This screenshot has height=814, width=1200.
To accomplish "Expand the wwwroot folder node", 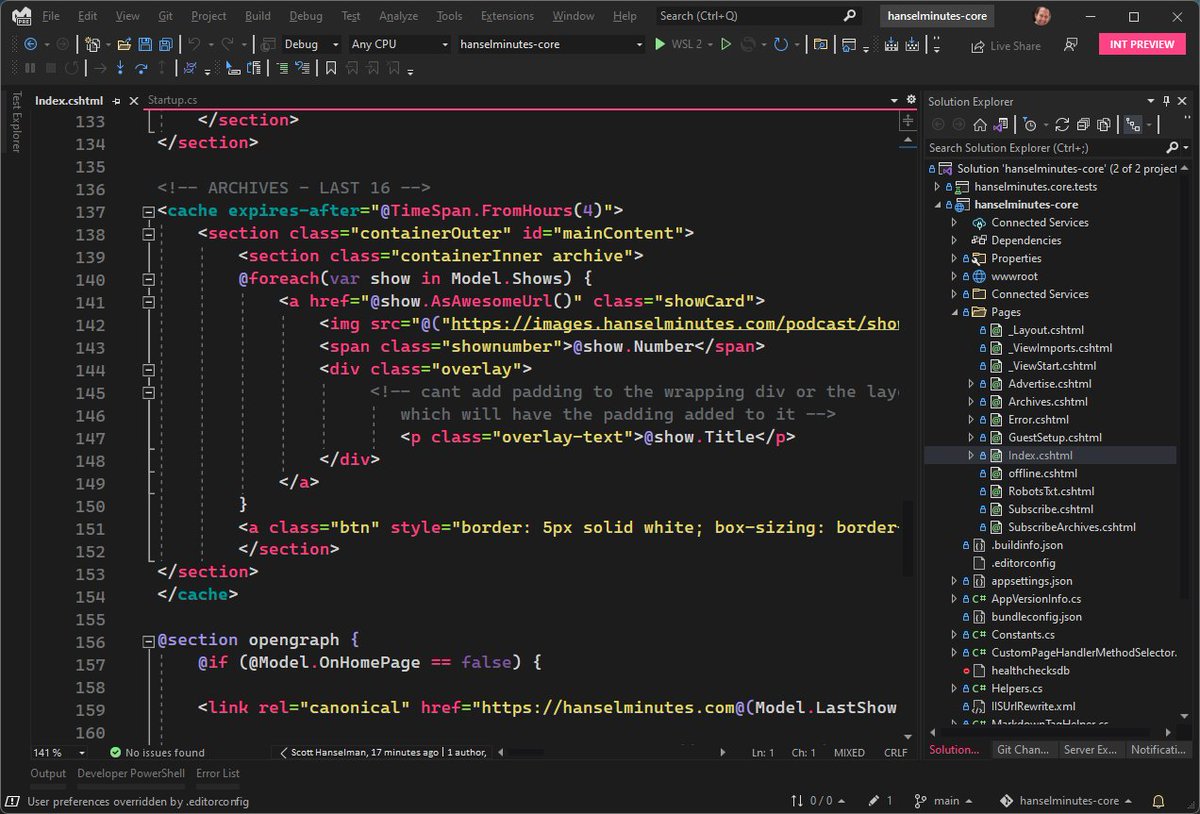I will pyautogui.click(x=954, y=276).
